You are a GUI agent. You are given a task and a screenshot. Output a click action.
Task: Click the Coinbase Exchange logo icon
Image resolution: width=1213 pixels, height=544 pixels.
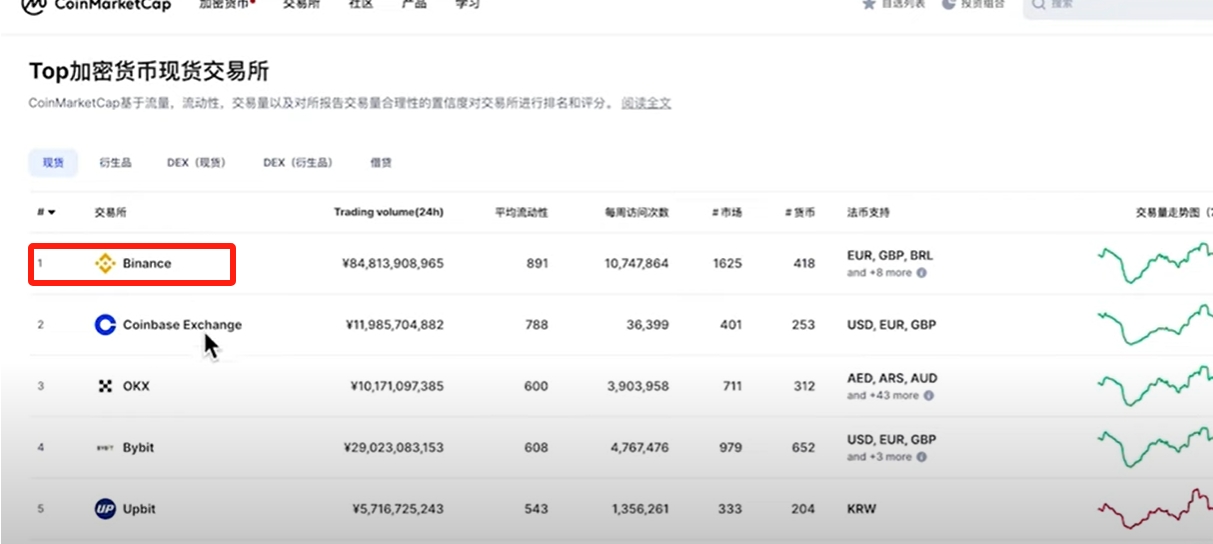point(105,325)
